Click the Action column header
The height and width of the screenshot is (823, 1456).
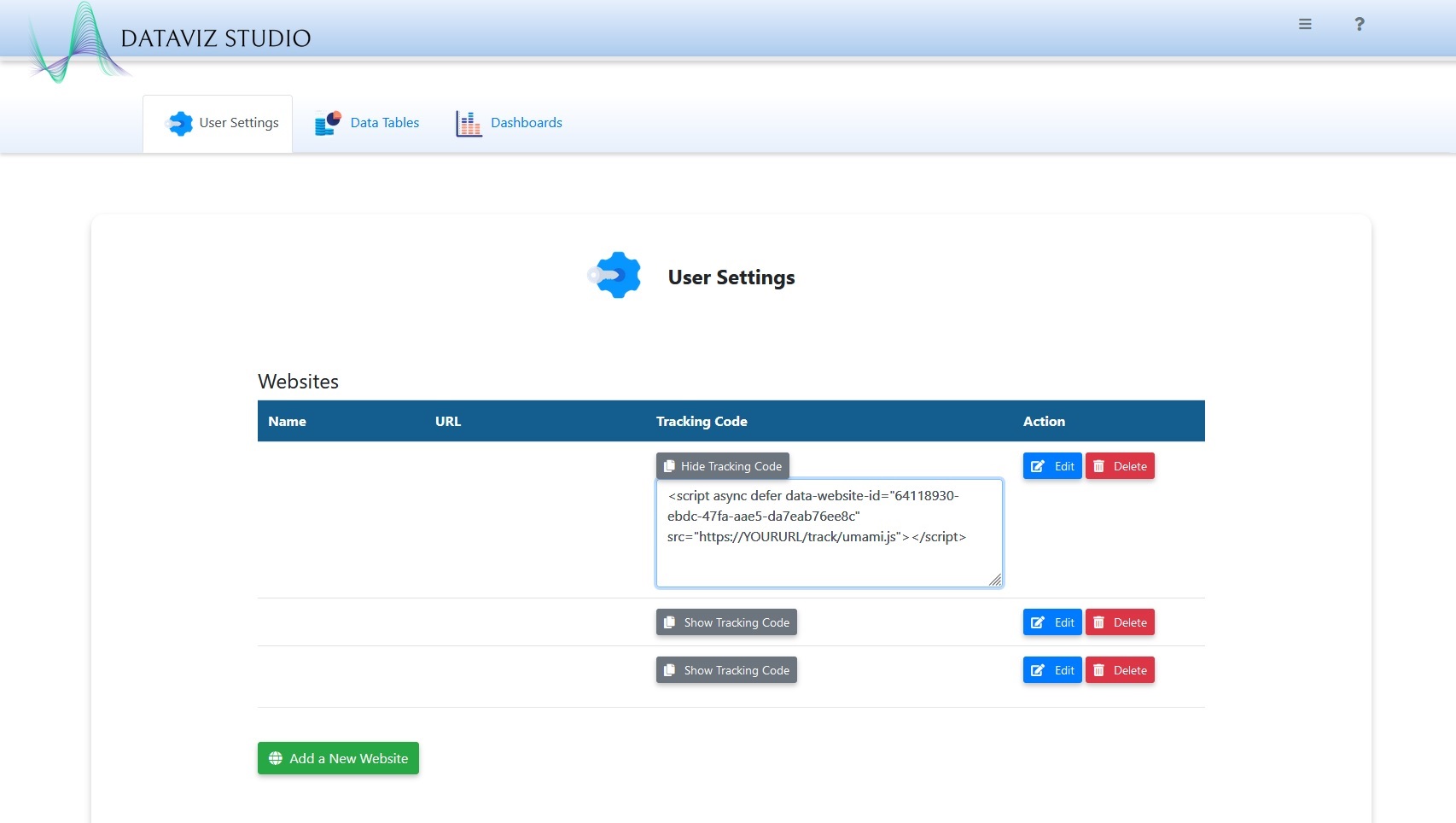[x=1044, y=421]
